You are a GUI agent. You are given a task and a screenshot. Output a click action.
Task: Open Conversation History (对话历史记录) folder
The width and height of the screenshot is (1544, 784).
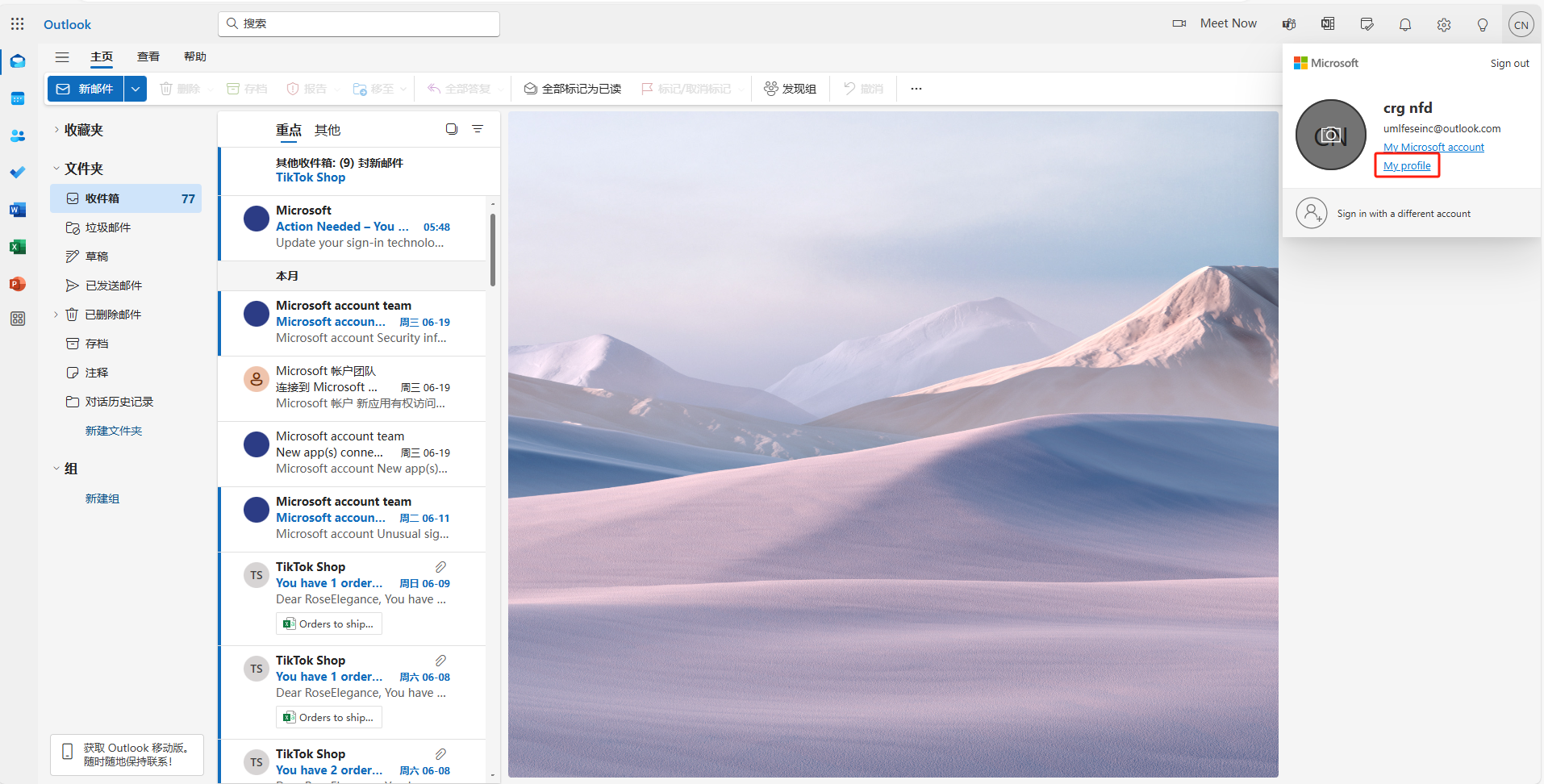[x=126, y=402]
